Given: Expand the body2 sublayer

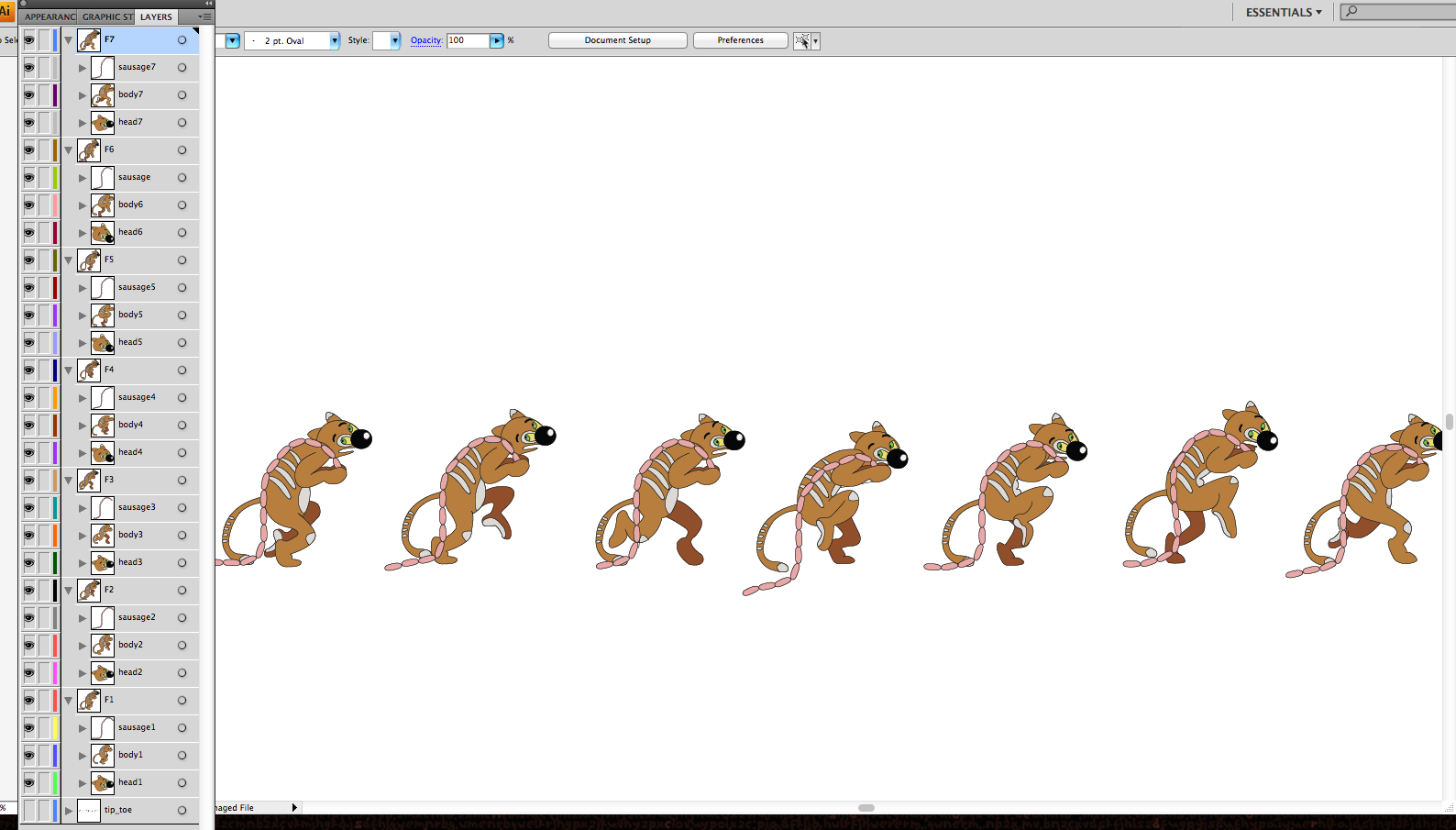Looking at the screenshot, I should click(83, 646).
